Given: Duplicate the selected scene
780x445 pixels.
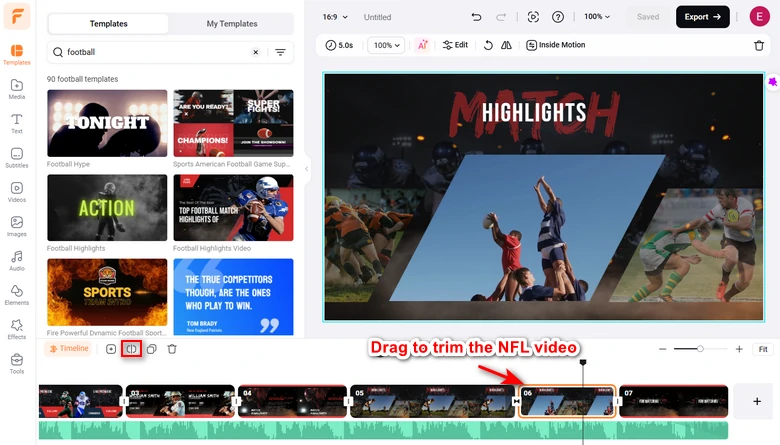Looking at the screenshot, I should pos(152,349).
